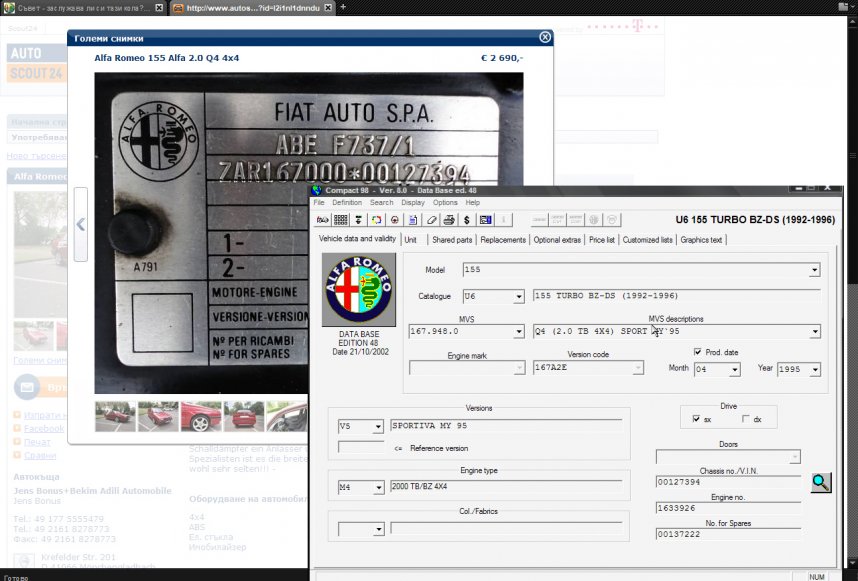Switch to the Price list tab

click(x=602, y=240)
